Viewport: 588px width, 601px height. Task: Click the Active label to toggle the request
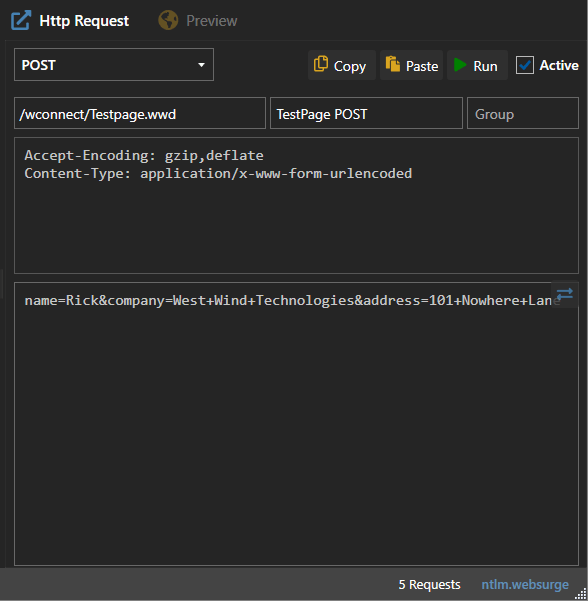[559, 66]
